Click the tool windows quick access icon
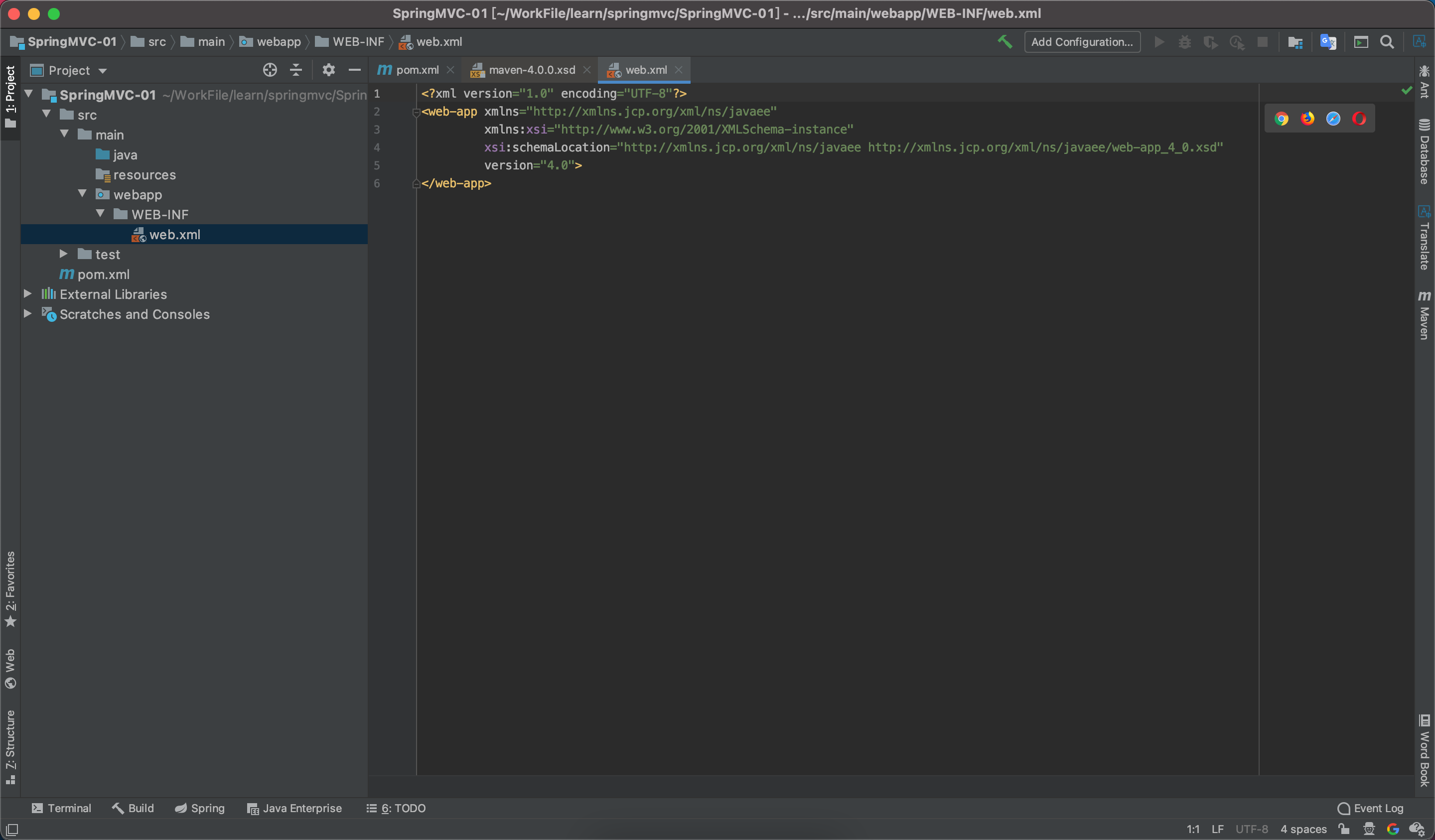Viewport: 1435px width, 840px height. coord(12,829)
